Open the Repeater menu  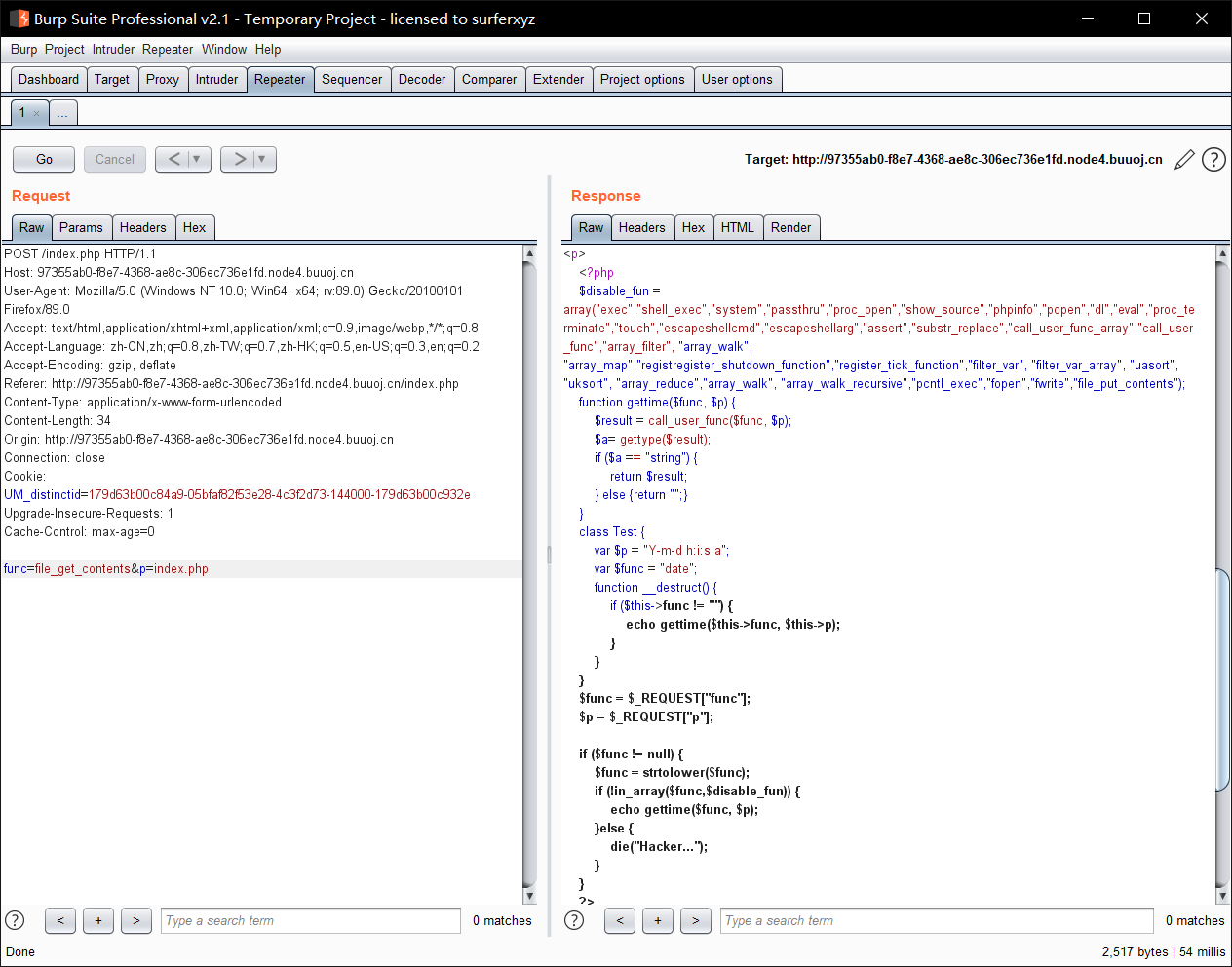coord(168,49)
